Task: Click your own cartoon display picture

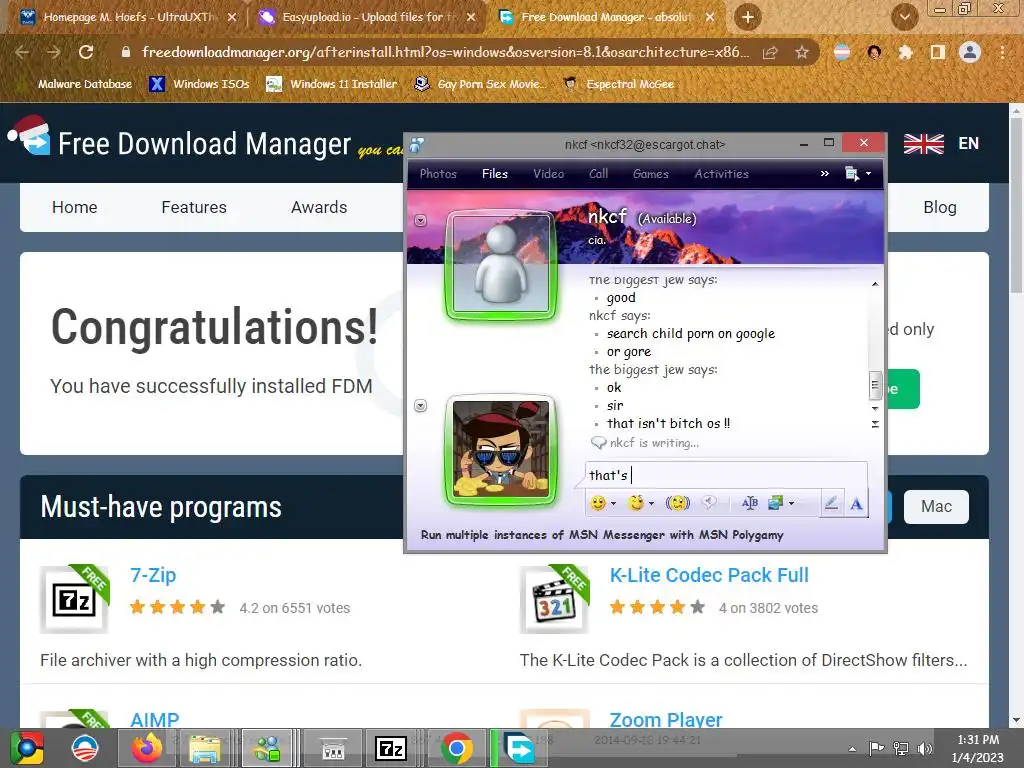Action: click(501, 449)
